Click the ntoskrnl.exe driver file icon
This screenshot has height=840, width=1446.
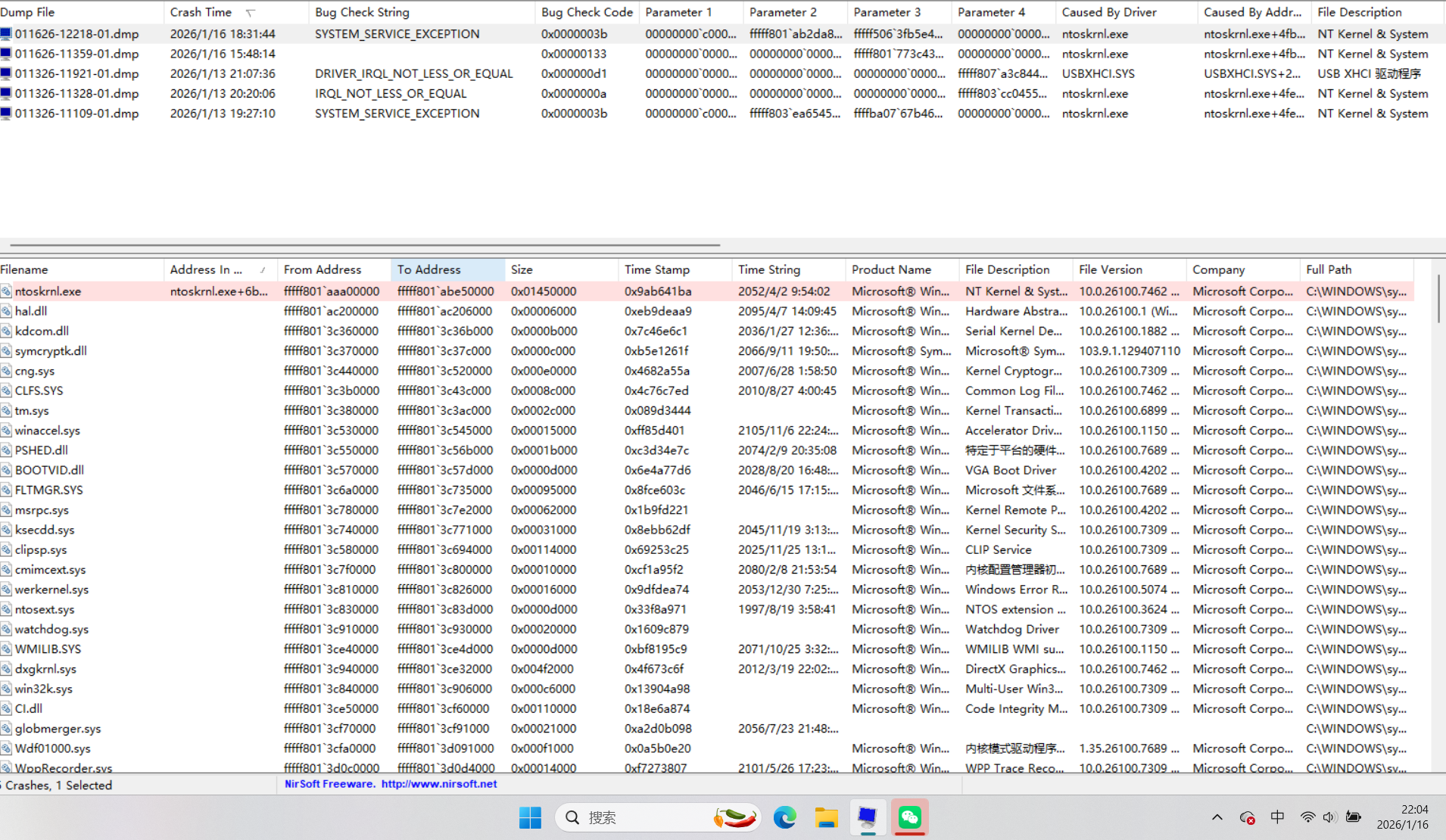(6, 291)
